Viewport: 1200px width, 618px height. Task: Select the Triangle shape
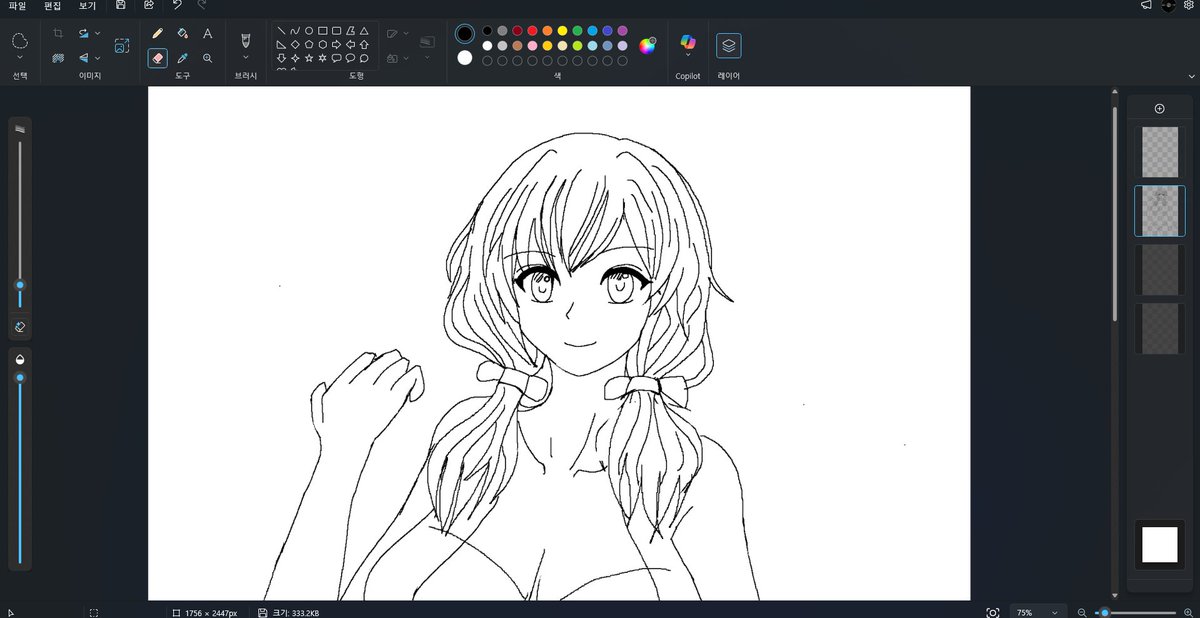(x=364, y=31)
